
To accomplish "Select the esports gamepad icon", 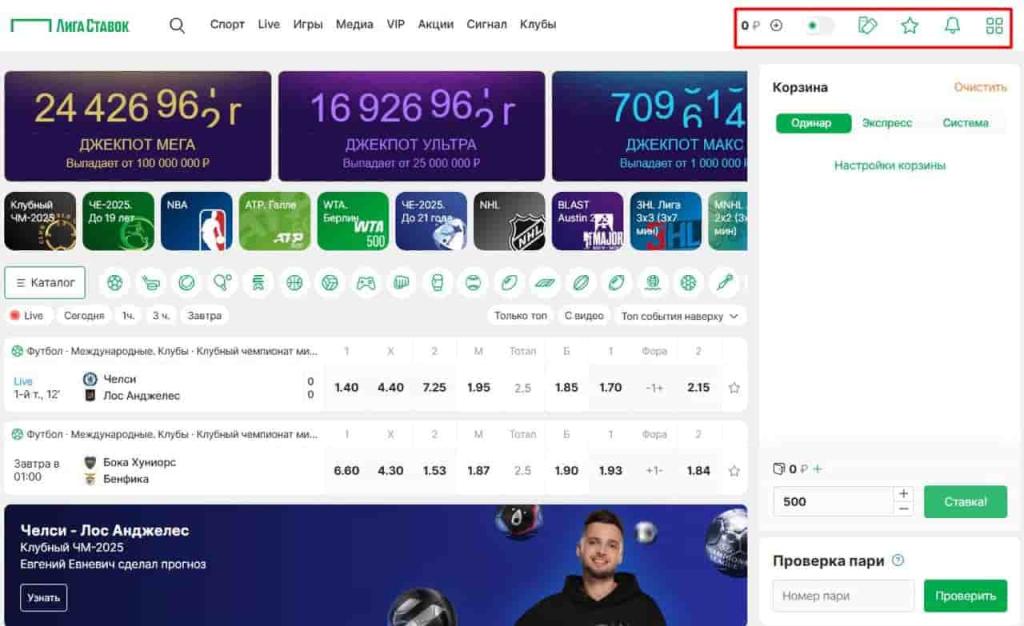I will pyautogui.click(x=366, y=283).
